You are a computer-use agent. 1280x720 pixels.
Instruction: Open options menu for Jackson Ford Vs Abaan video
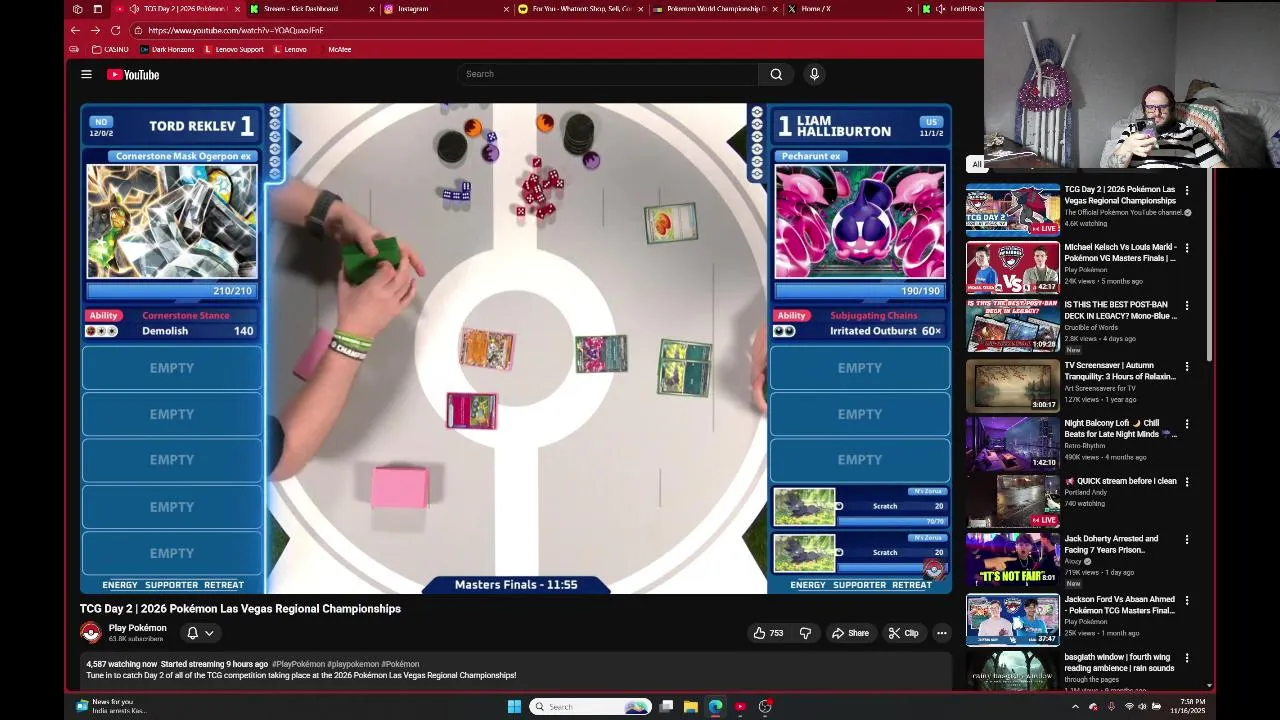click(1187, 600)
